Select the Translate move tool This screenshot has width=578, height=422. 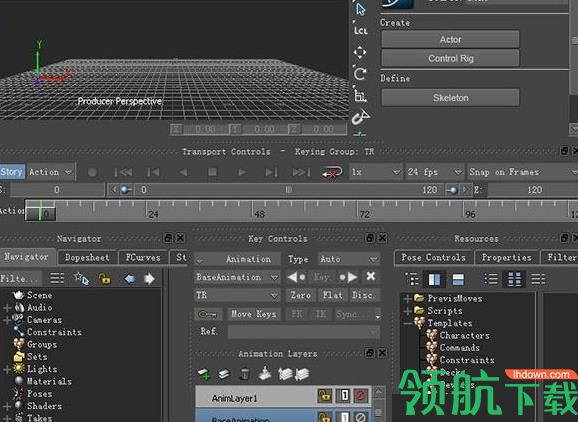coord(360,52)
